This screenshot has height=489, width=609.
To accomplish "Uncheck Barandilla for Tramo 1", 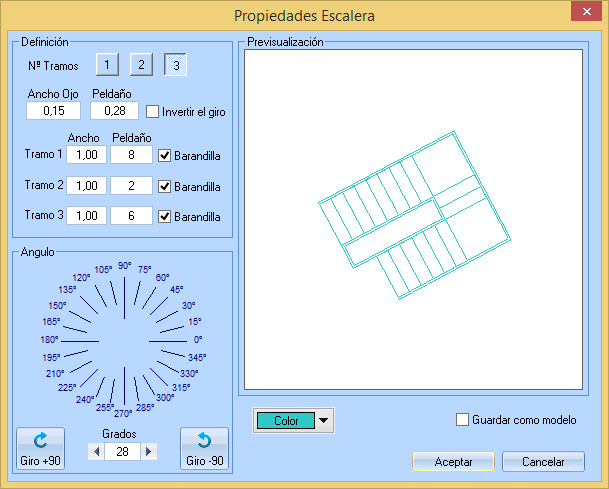I will (x=165, y=155).
